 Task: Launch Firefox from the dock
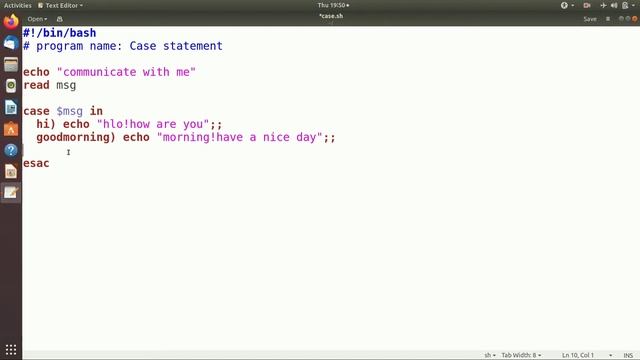tap(11, 21)
